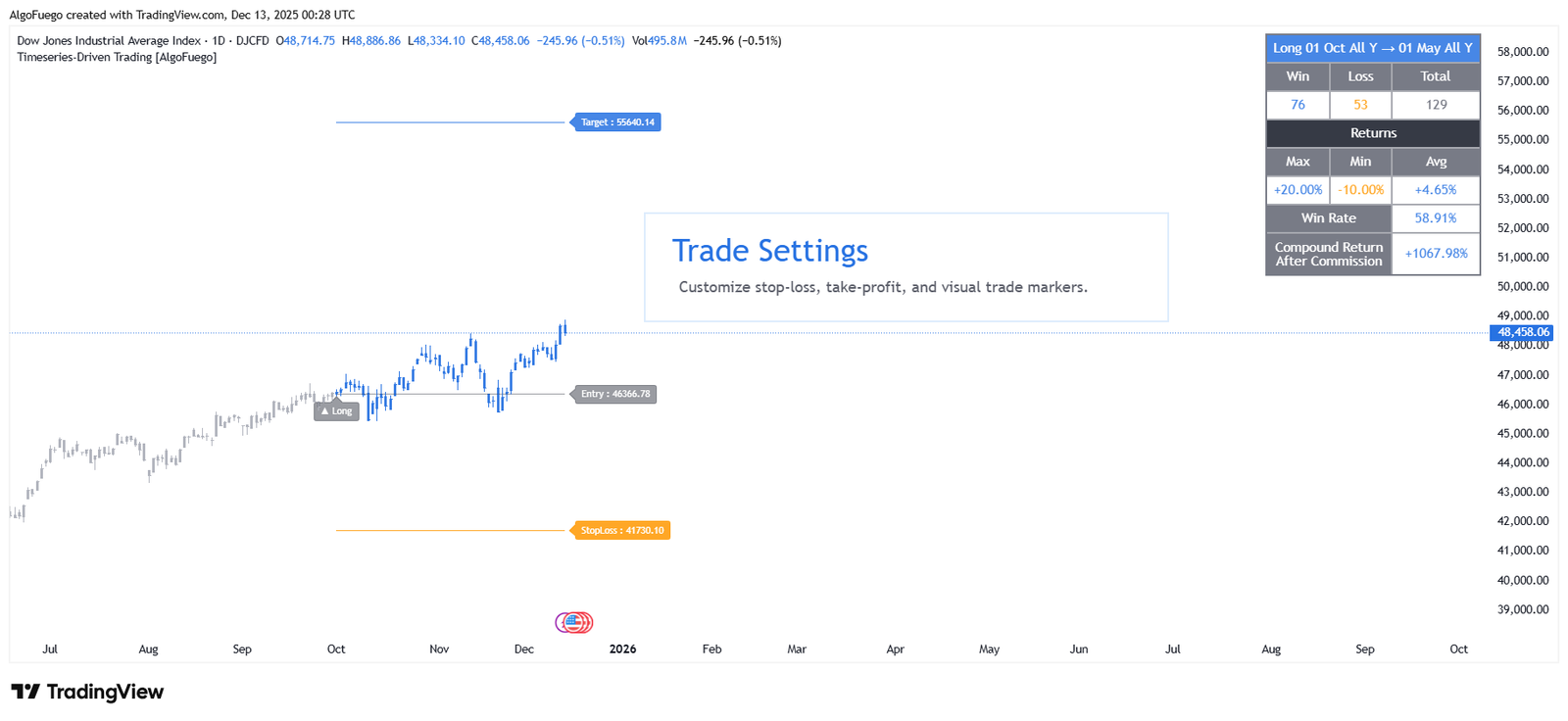Select the gray Entry 46366.78 label
This screenshot has width=1568, height=721.
tap(614, 394)
